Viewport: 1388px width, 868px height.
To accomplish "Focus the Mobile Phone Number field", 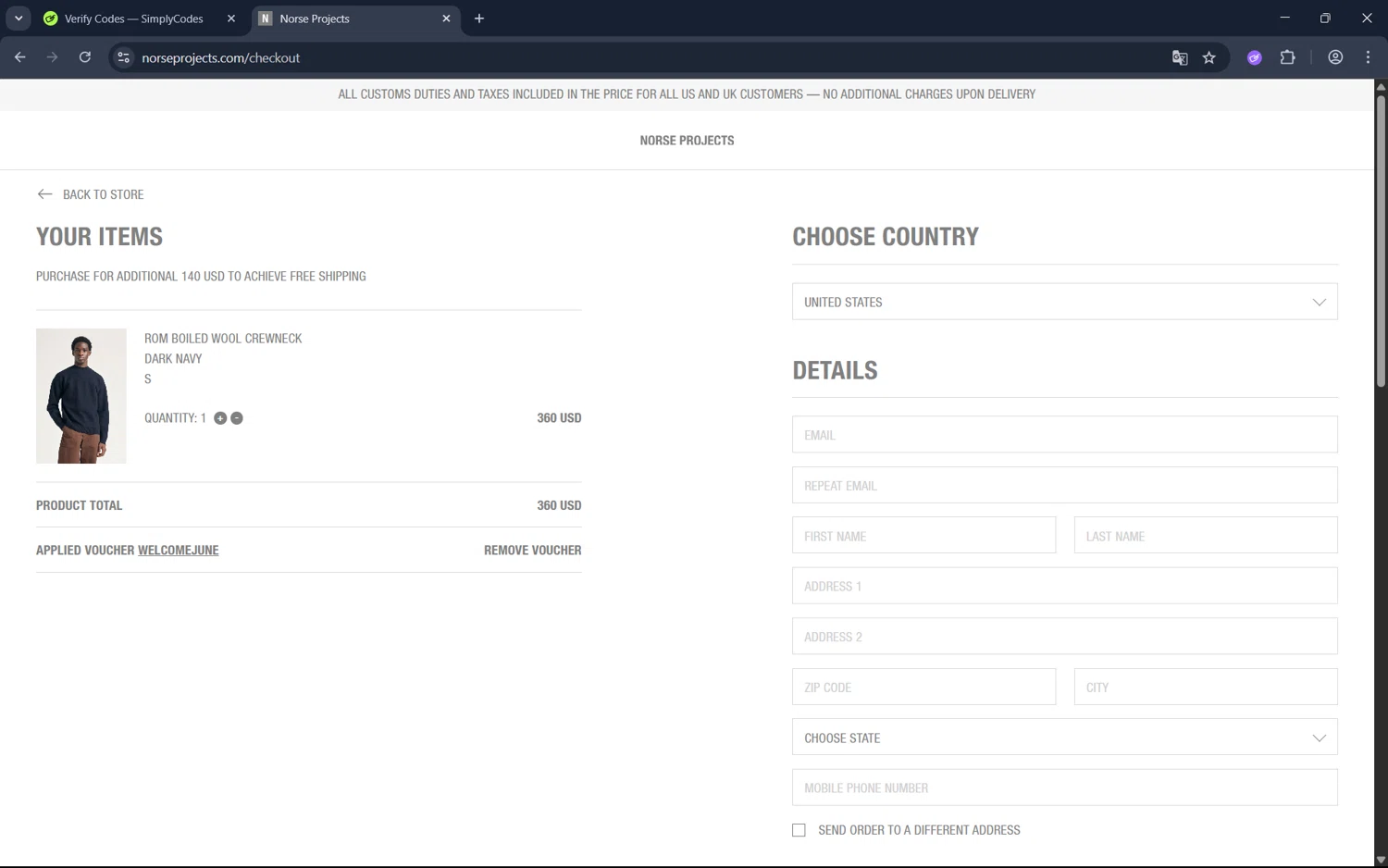I will pos(1065,787).
